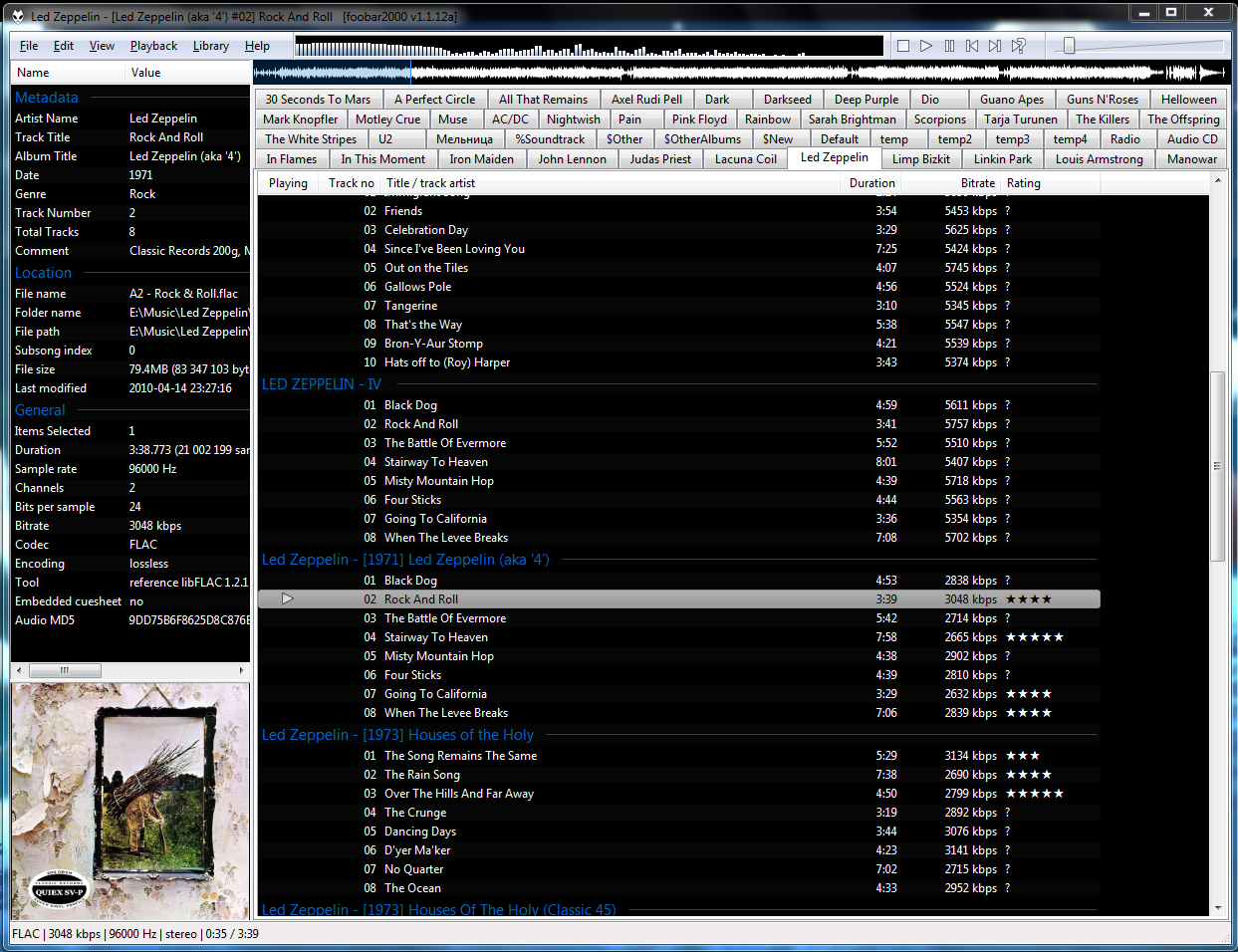Open the View menu
The width and height of the screenshot is (1238, 952).
(x=102, y=46)
